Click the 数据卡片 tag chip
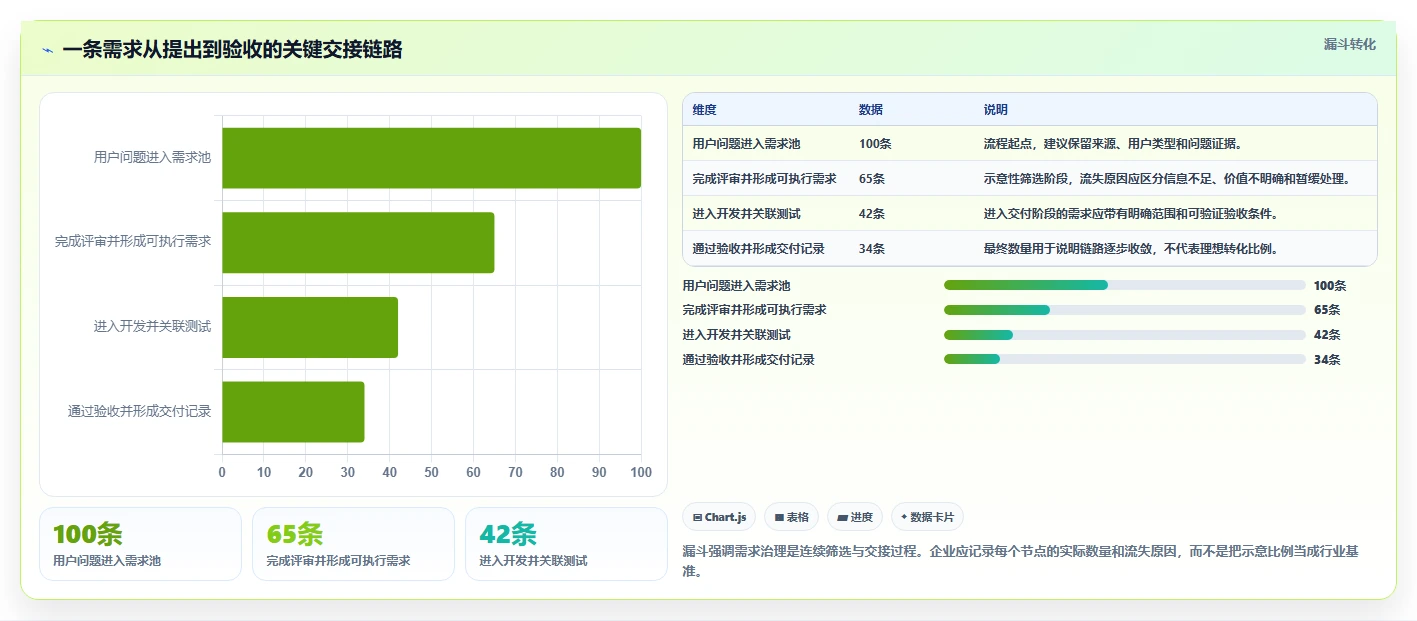Viewport: 1417px width, 621px height. pos(927,517)
